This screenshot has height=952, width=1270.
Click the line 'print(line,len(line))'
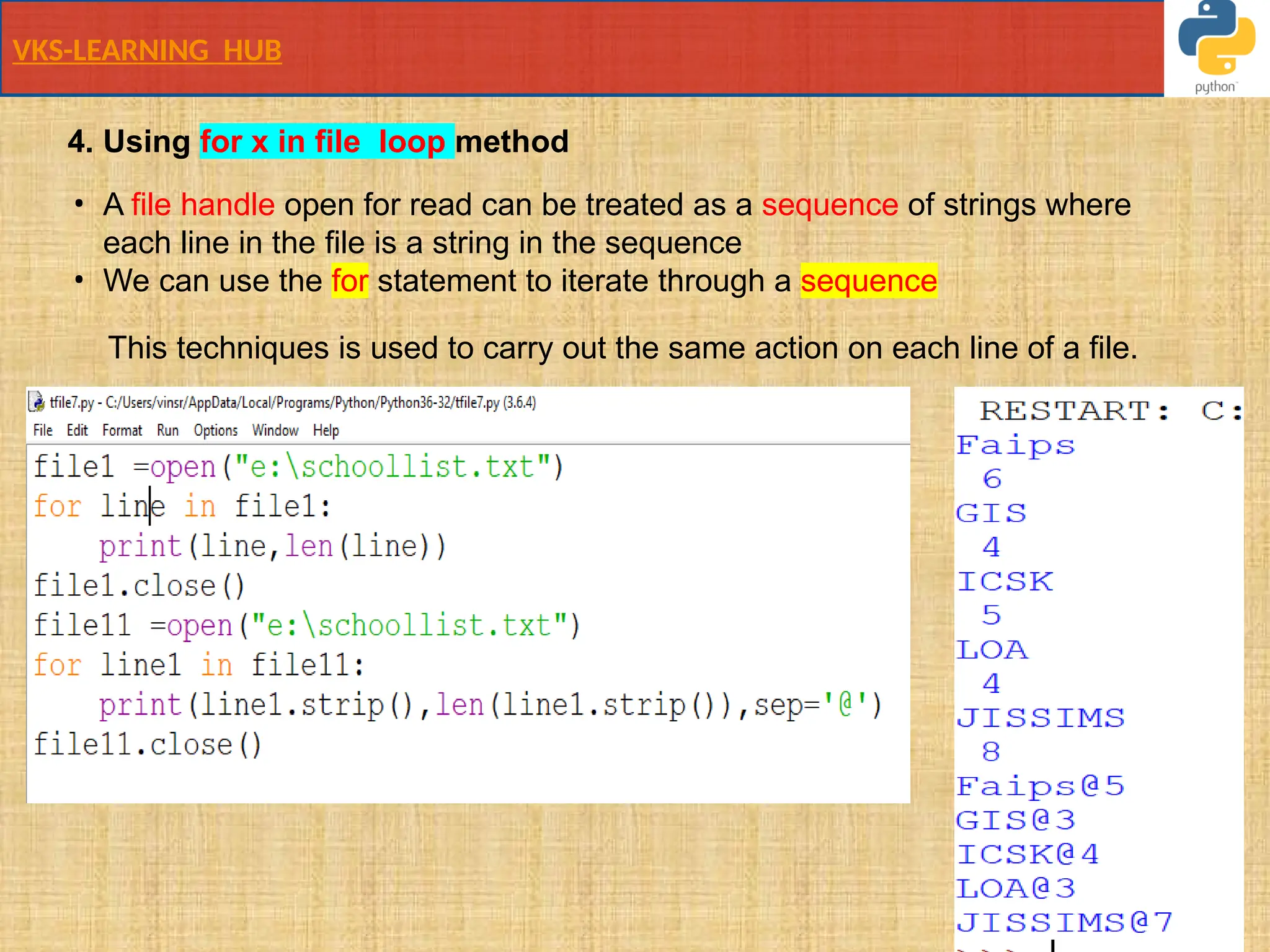point(272,546)
